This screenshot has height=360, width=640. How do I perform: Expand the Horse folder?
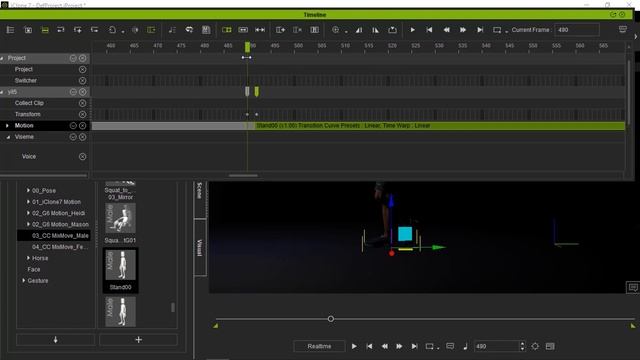point(28,258)
